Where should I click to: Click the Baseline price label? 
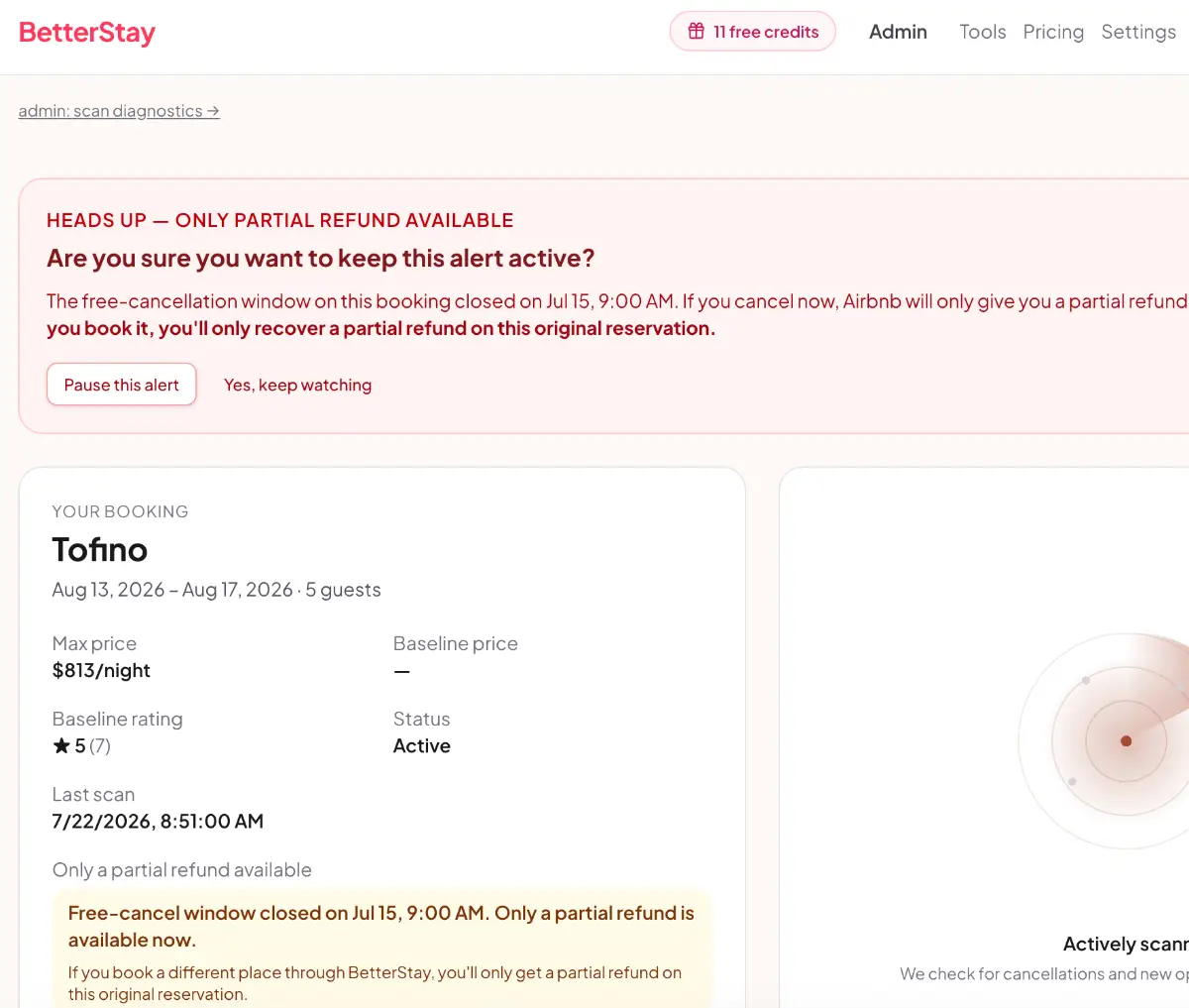pos(456,644)
